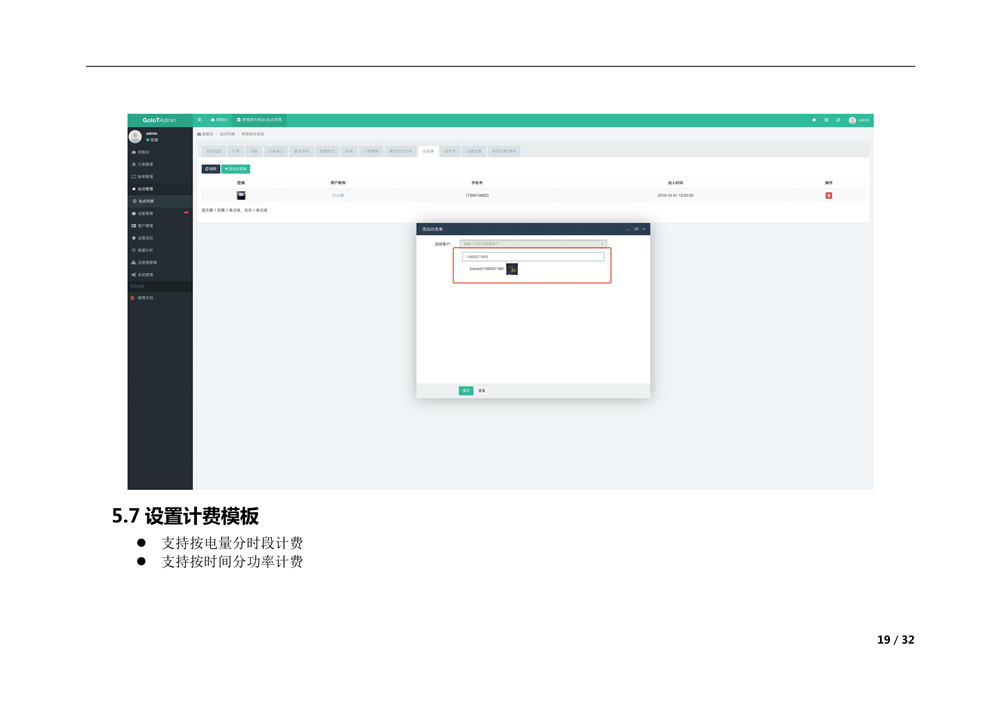This screenshot has width=1000, height=707.
Task: Select the Edward search result option
Action: [x=488, y=269]
